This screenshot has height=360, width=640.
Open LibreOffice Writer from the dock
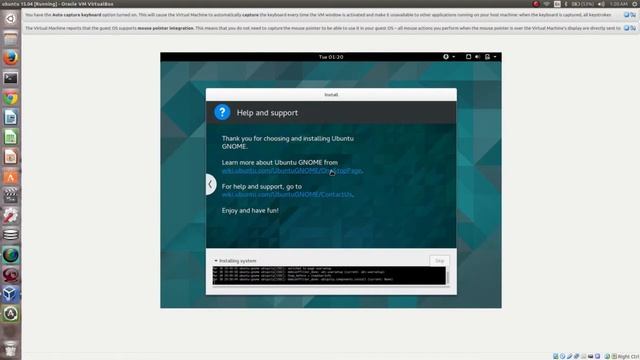pyautogui.click(x=11, y=118)
